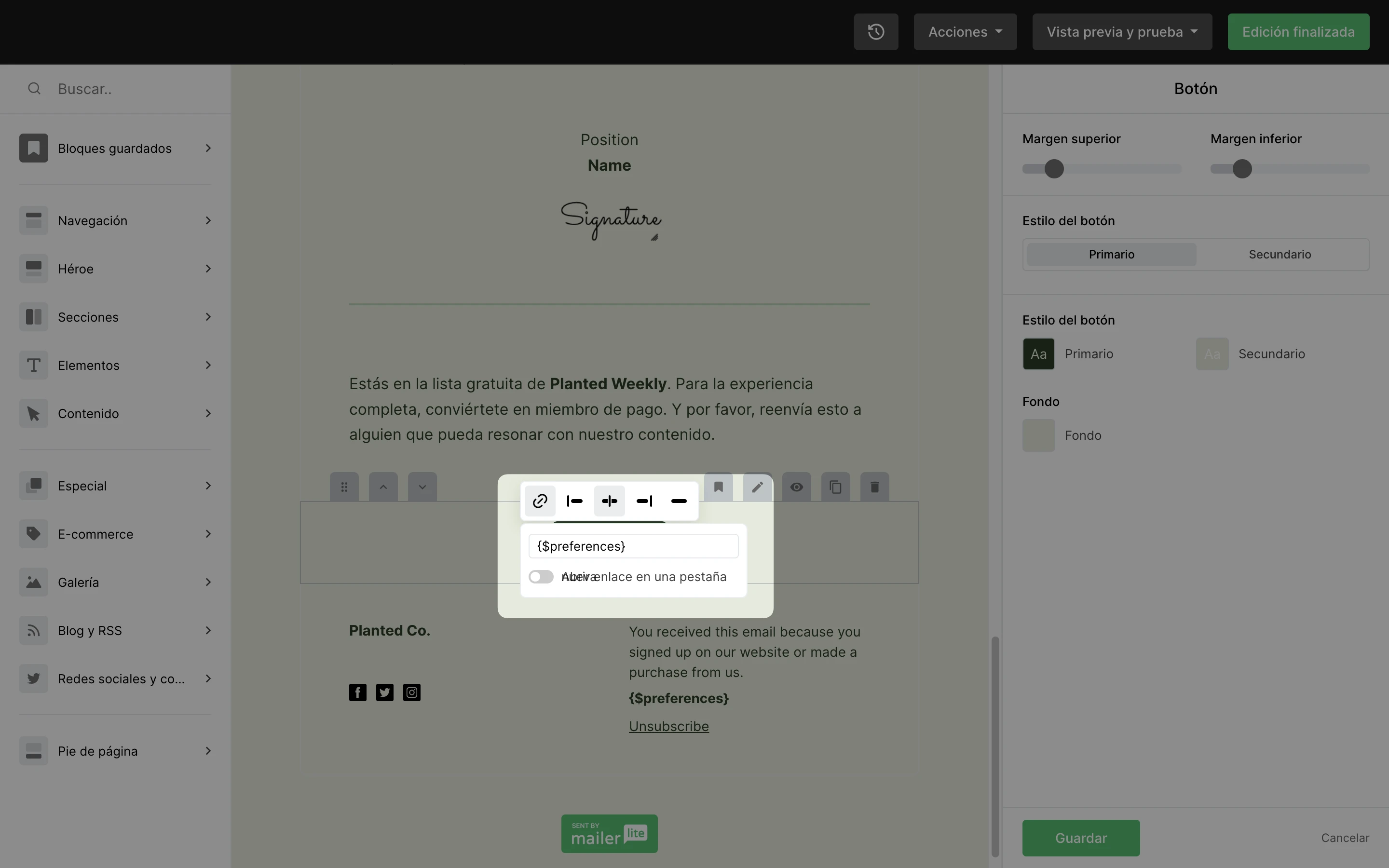The image size is (1389, 868).
Task: Click the link icon in button toolbar
Action: pyautogui.click(x=540, y=501)
